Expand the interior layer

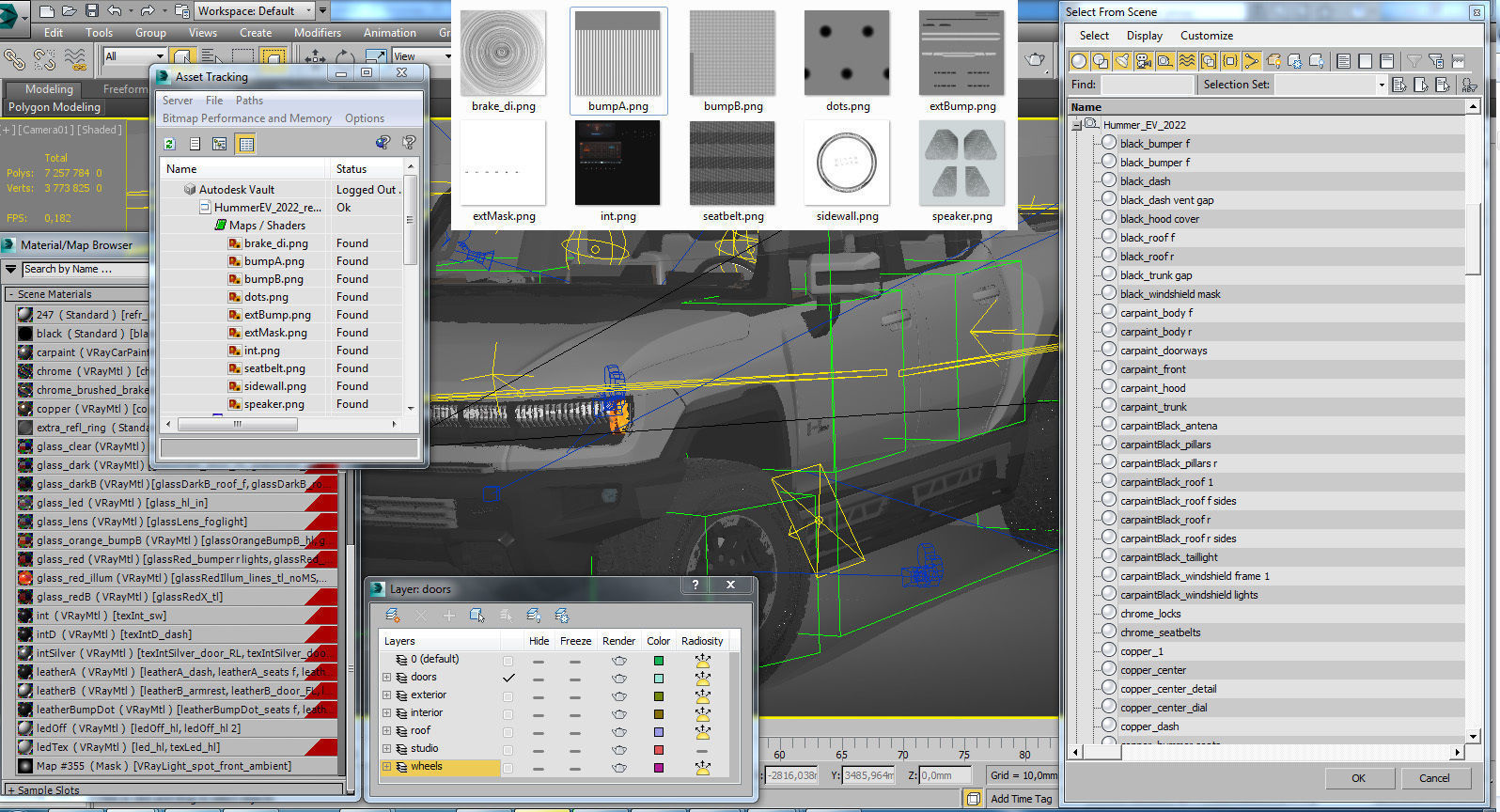point(386,713)
